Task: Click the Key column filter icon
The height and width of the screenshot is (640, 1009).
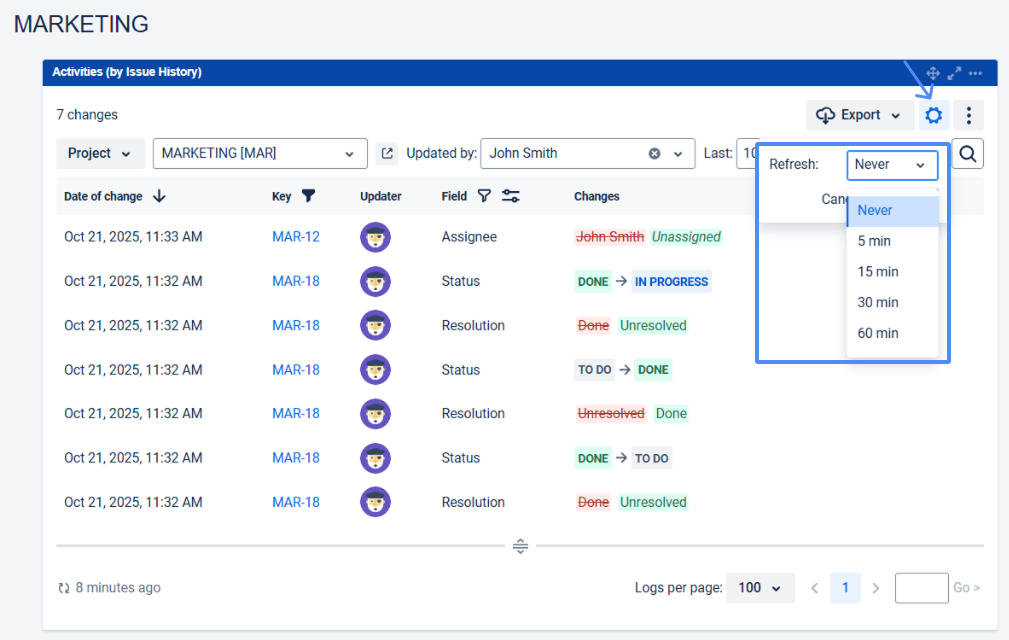Action: tap(308, 196)
